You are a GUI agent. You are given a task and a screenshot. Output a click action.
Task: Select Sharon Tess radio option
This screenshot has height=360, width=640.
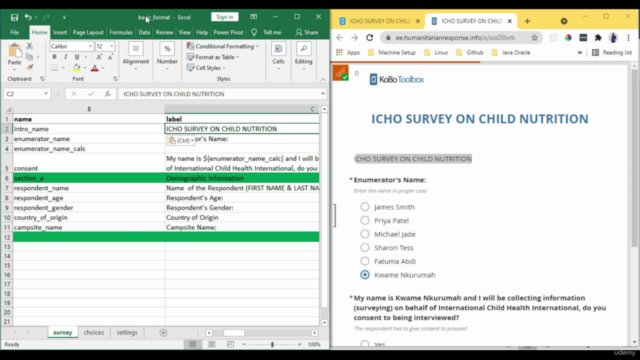click(x=365, y=247)
